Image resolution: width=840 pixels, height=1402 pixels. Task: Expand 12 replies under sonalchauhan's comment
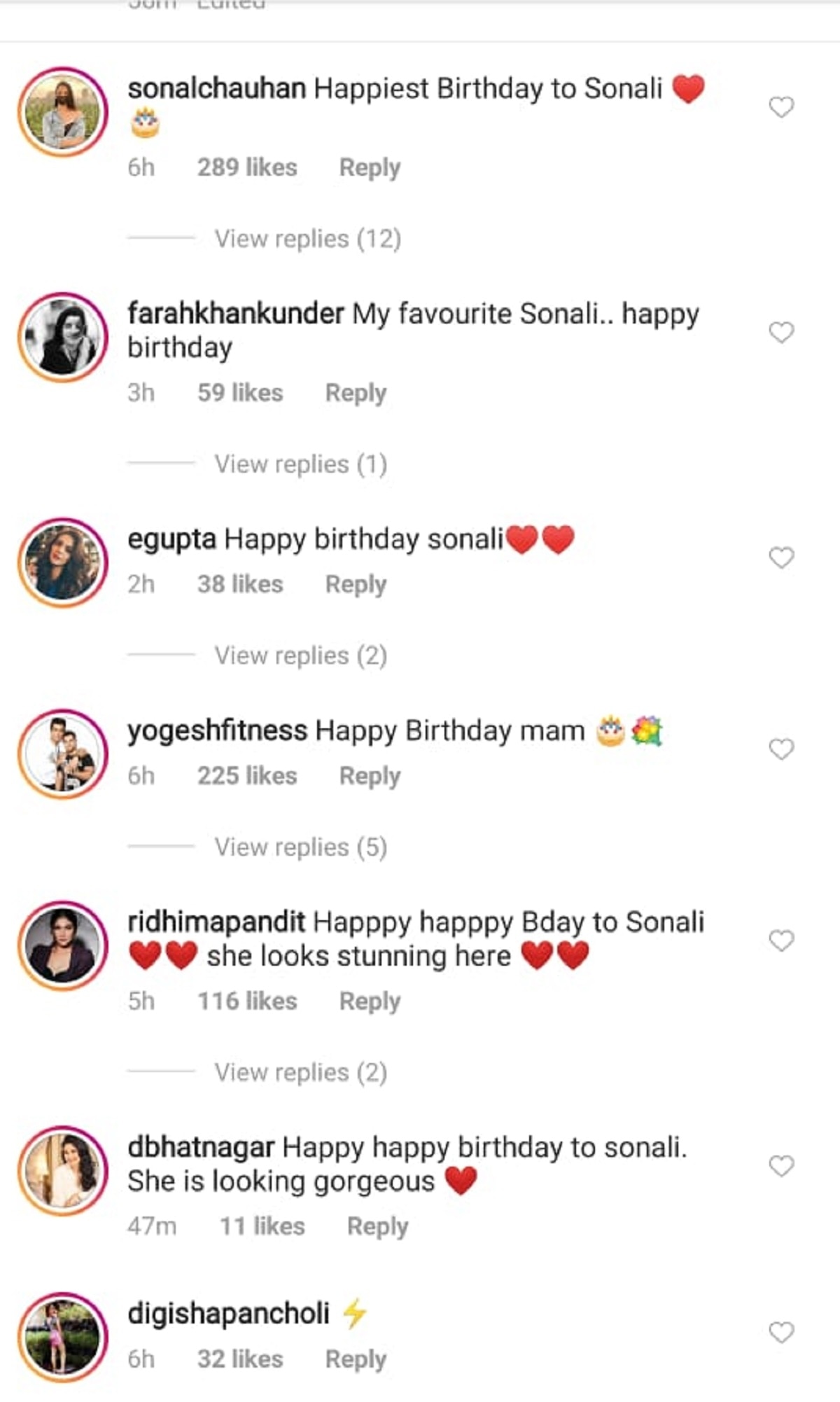click(x=307, y=239)
